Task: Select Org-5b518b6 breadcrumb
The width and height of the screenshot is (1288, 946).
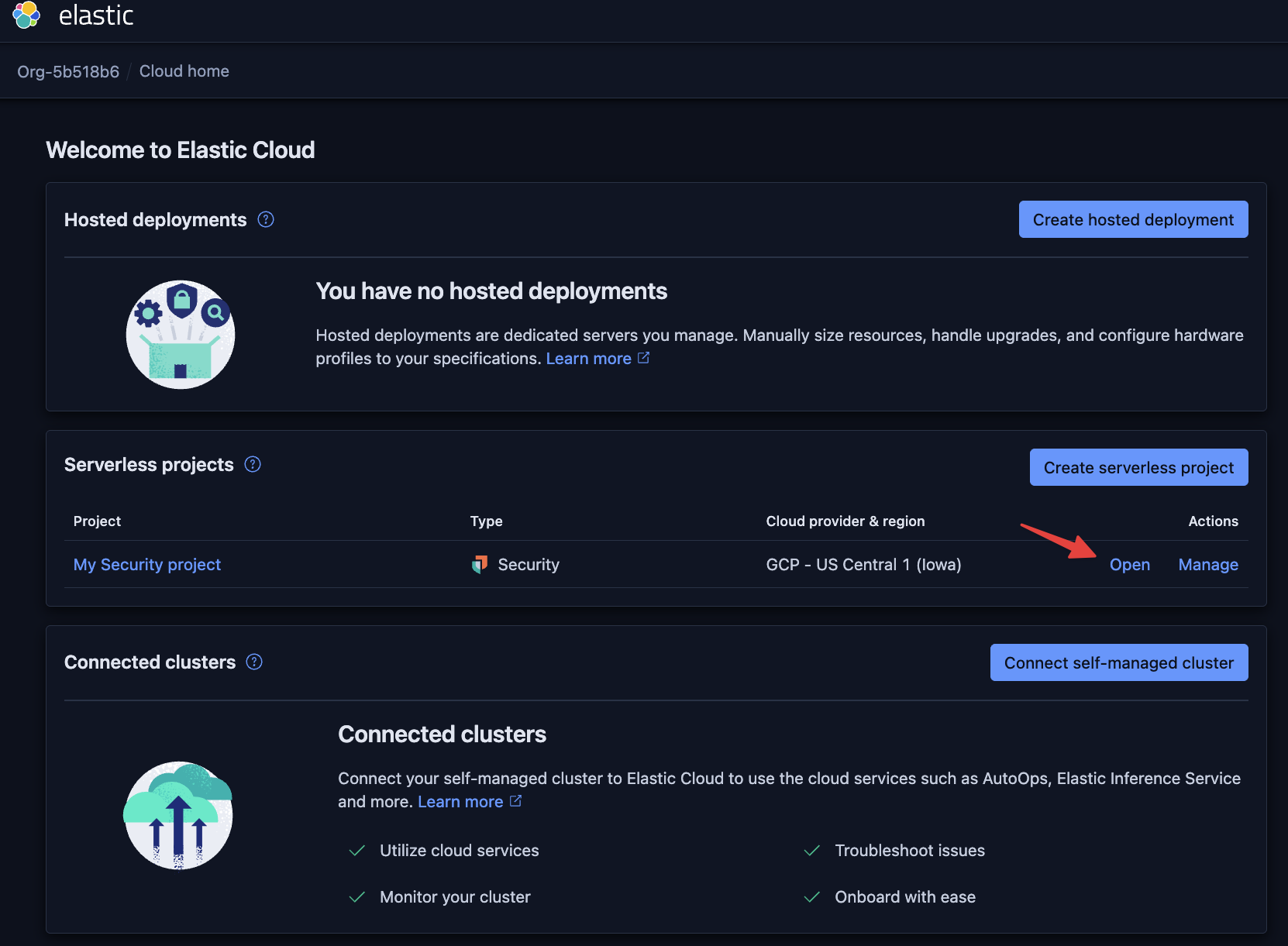Action: pos(68,71)
